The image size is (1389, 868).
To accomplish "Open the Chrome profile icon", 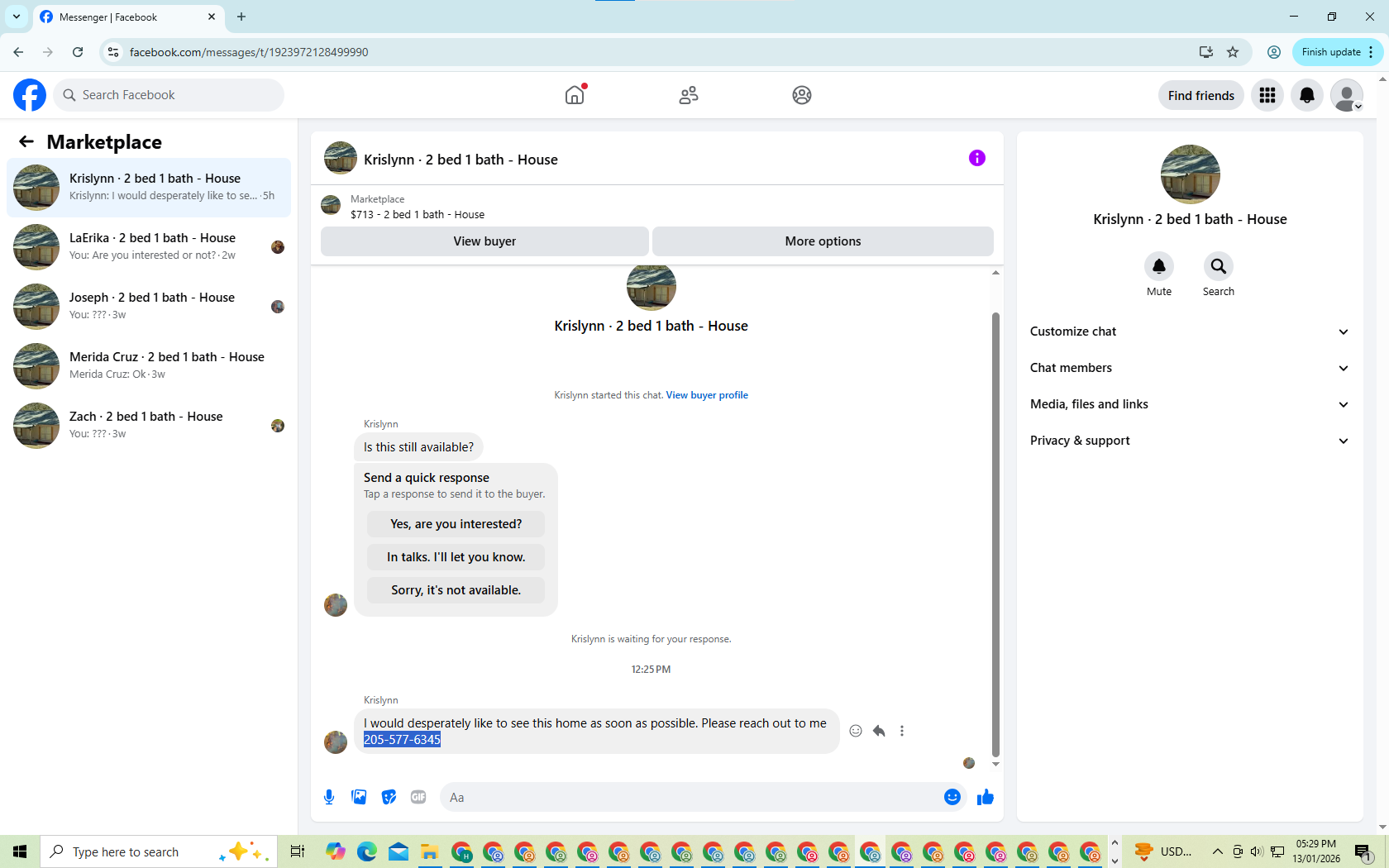I will 1274,52.
